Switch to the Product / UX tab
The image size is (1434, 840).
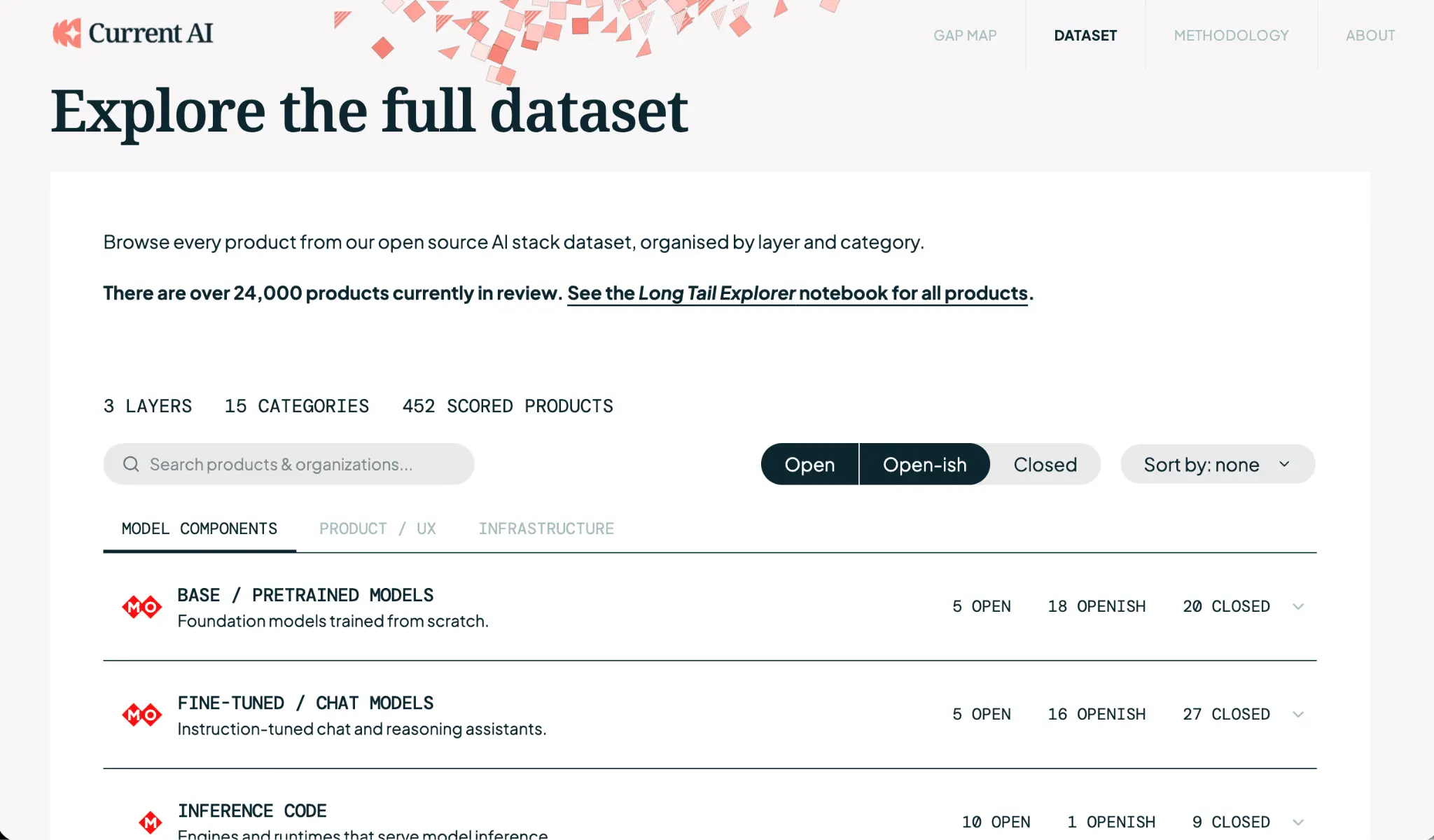377,528
